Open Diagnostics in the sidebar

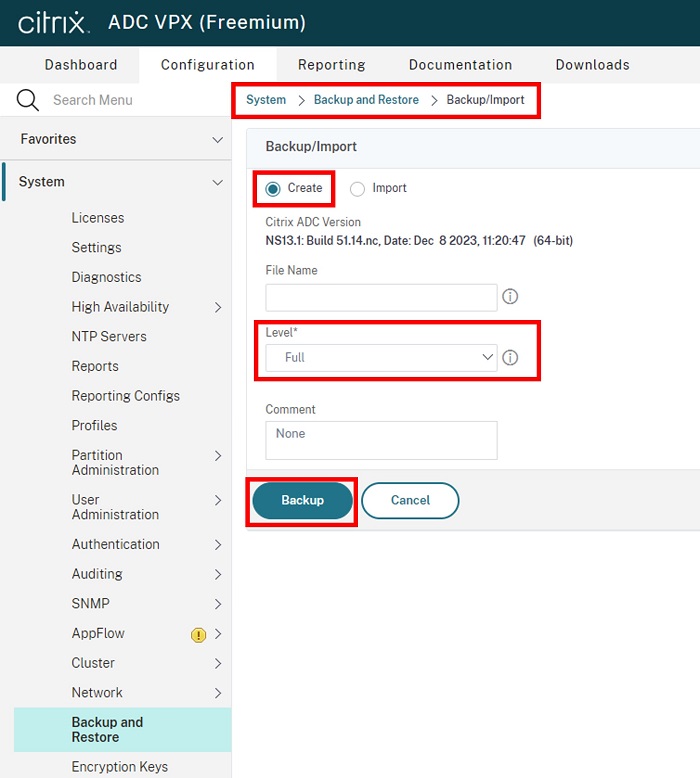(x=106, y=277)
